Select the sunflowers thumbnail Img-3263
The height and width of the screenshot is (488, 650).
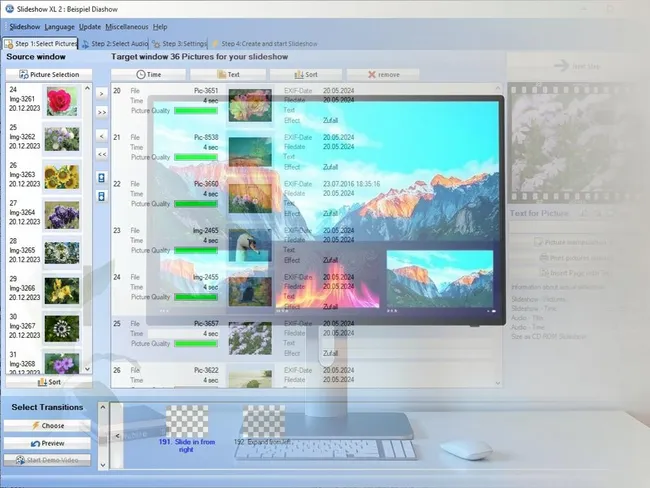[x=62, y=177]
